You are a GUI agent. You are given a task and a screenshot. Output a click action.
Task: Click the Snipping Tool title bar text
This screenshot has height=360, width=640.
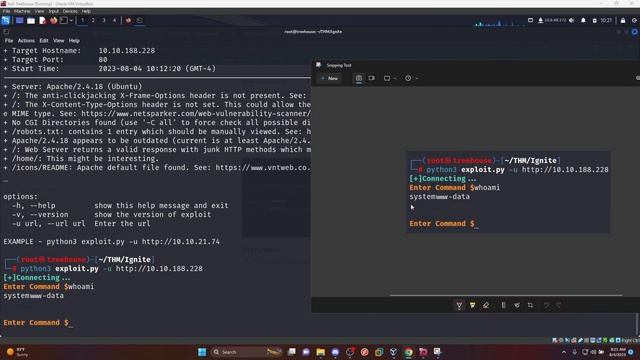pyautogui.click(x=339, y=65)
